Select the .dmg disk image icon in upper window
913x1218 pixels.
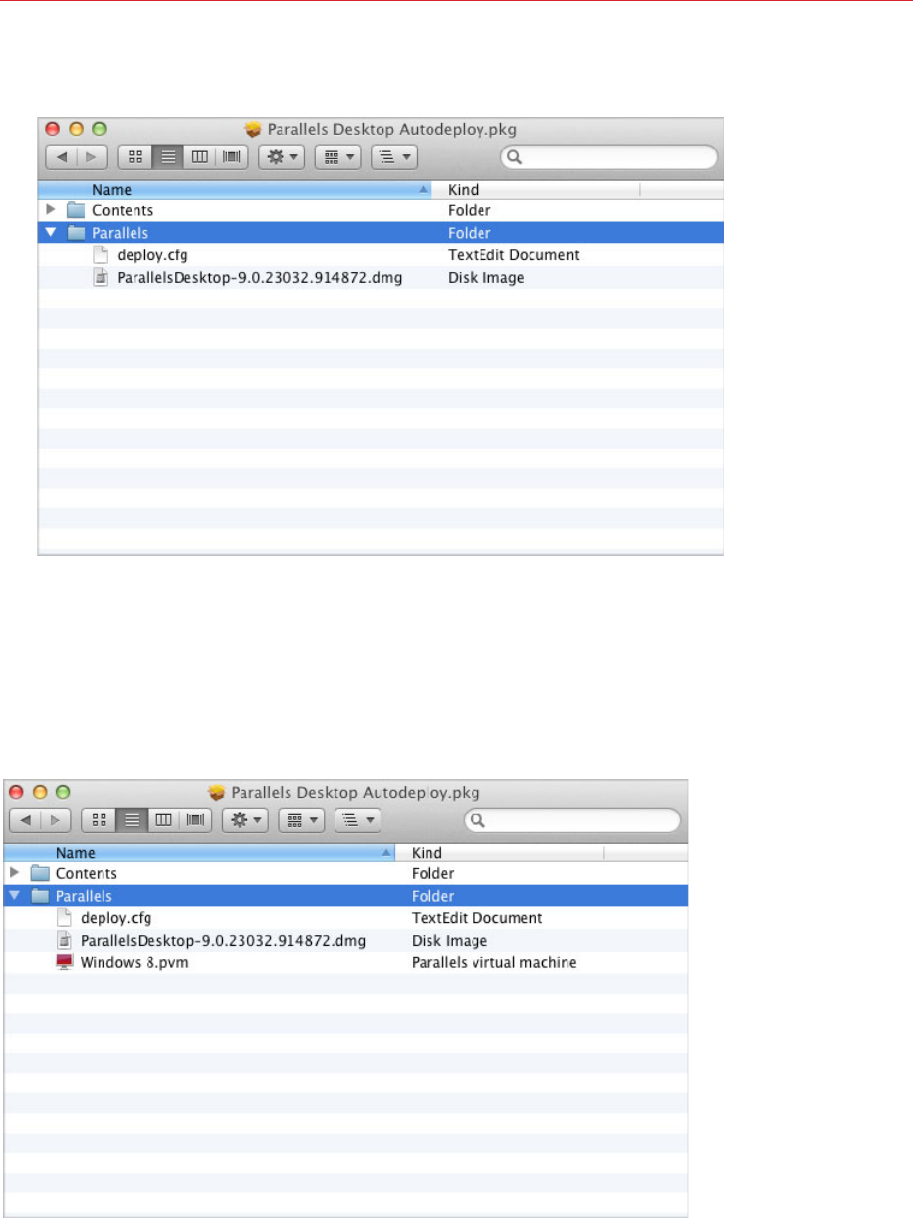(100, 277)
